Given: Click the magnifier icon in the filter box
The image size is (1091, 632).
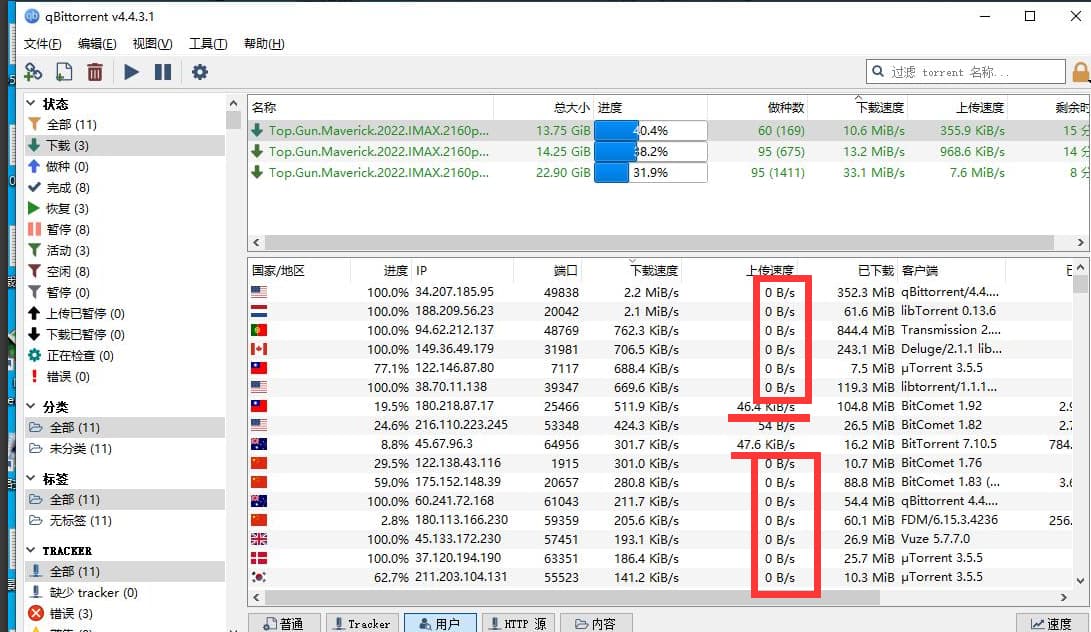Looking at the screenshot, I should (x=878, y=71).
